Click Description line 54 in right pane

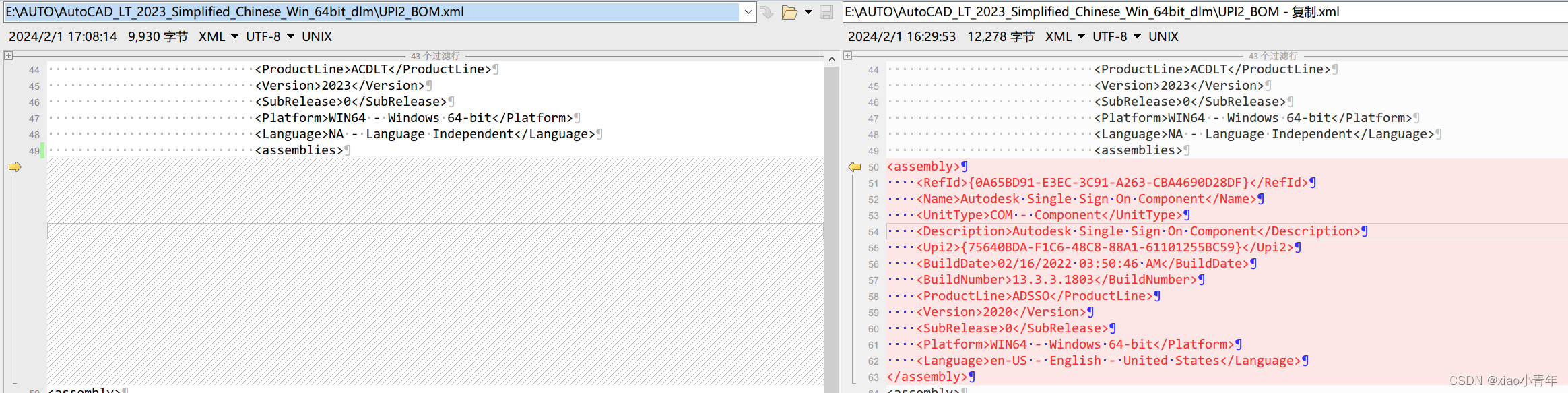click(1138, 231)
